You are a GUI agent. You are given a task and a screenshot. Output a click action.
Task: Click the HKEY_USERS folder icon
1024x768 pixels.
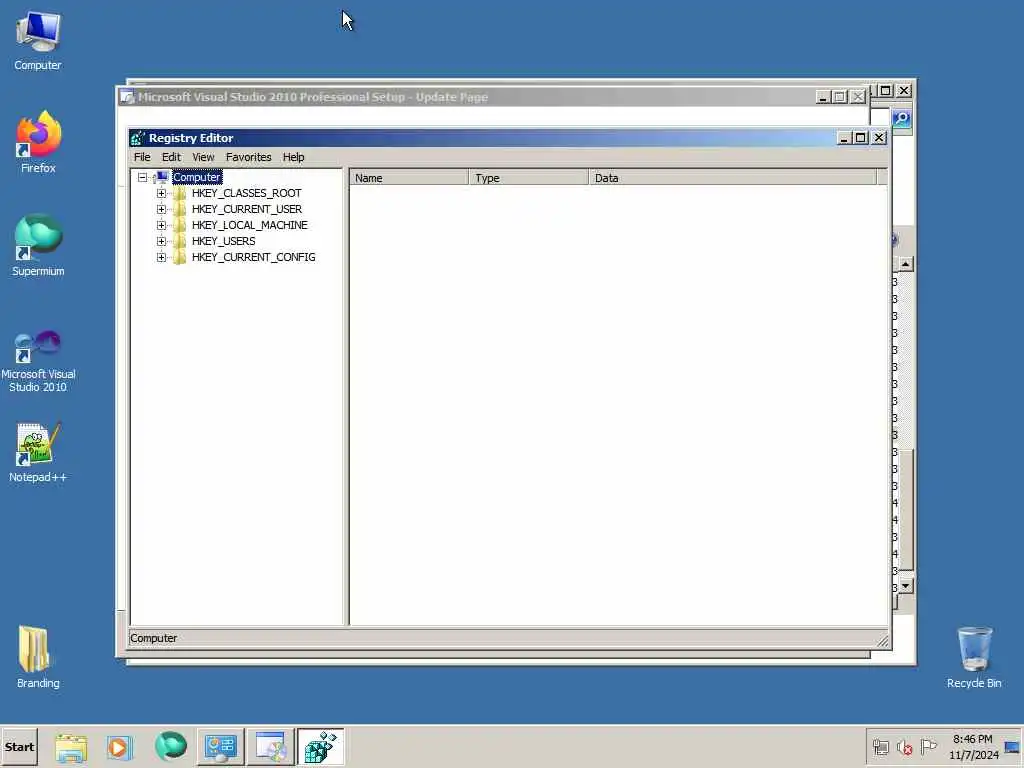(180, 241)
